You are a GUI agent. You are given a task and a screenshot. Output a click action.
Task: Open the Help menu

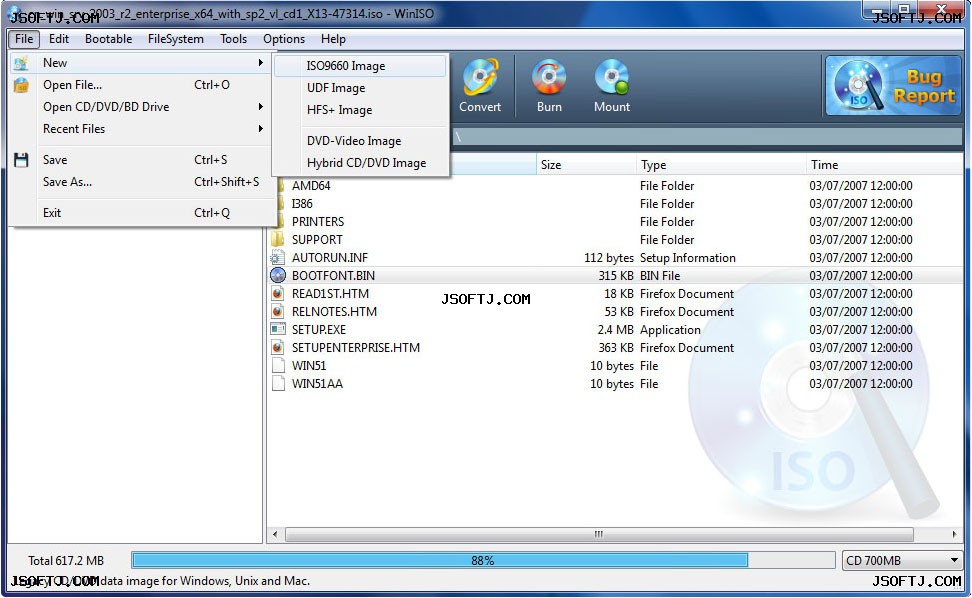coord(333,39)
